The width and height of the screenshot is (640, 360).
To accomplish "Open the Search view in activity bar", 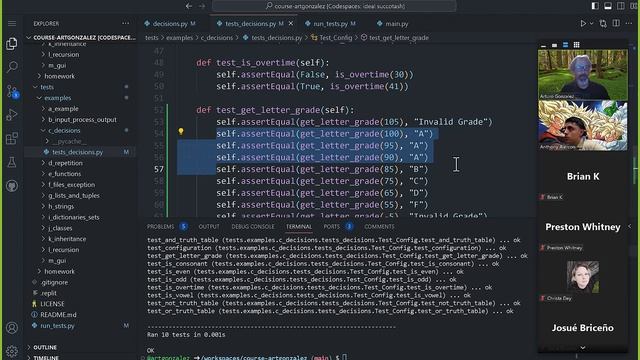I will click(x=12, y=67).
